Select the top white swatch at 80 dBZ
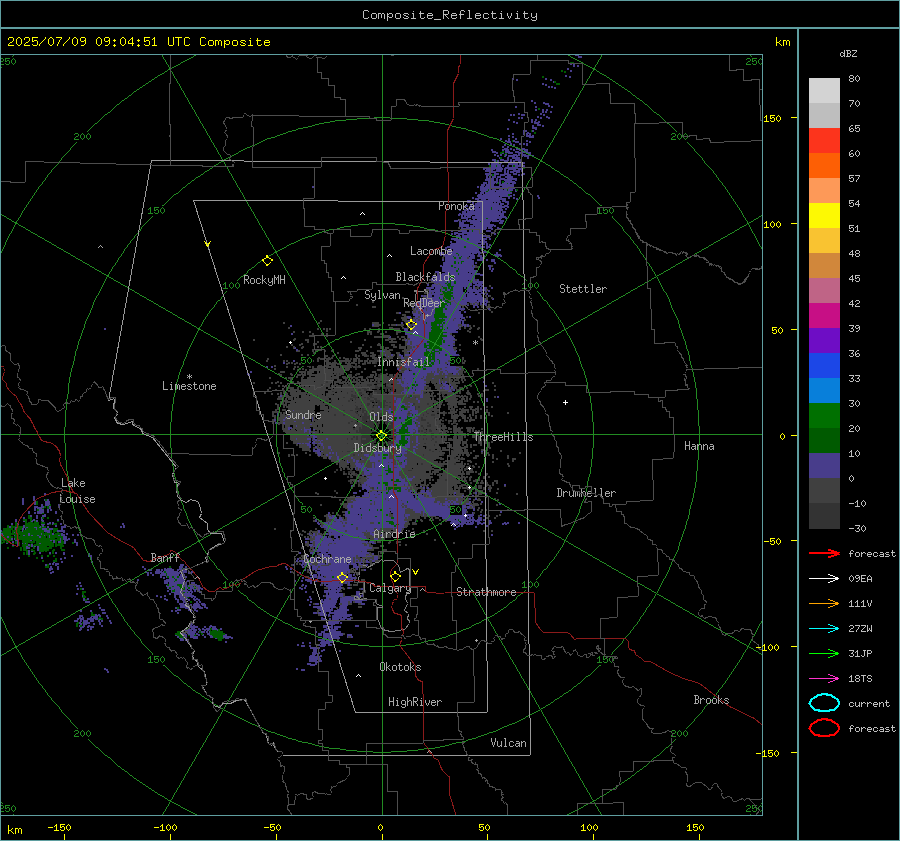The height and width of the screenshot is (841, 900). 824,90
